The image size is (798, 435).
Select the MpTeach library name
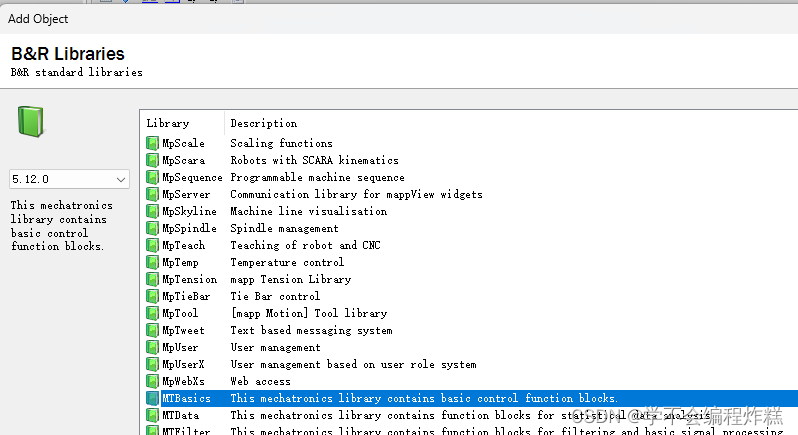(183, 245)
